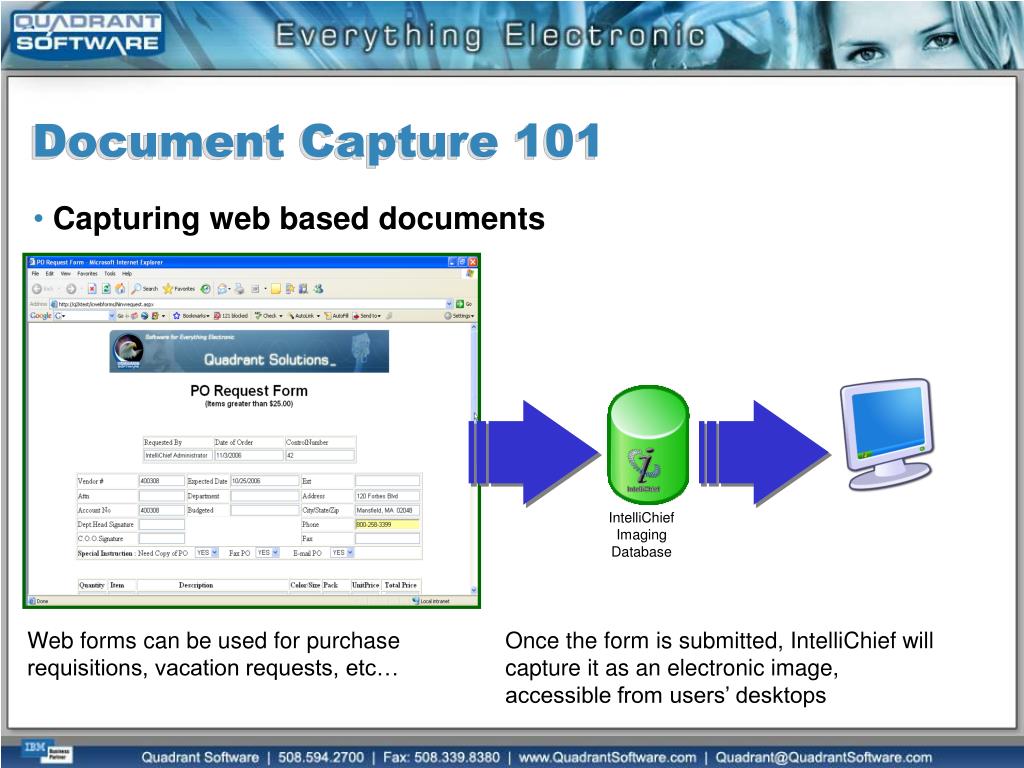Click the blue book toolbar icon
Image resolution: width=1024 pixels, height=768 pixels.
(303, 289)
